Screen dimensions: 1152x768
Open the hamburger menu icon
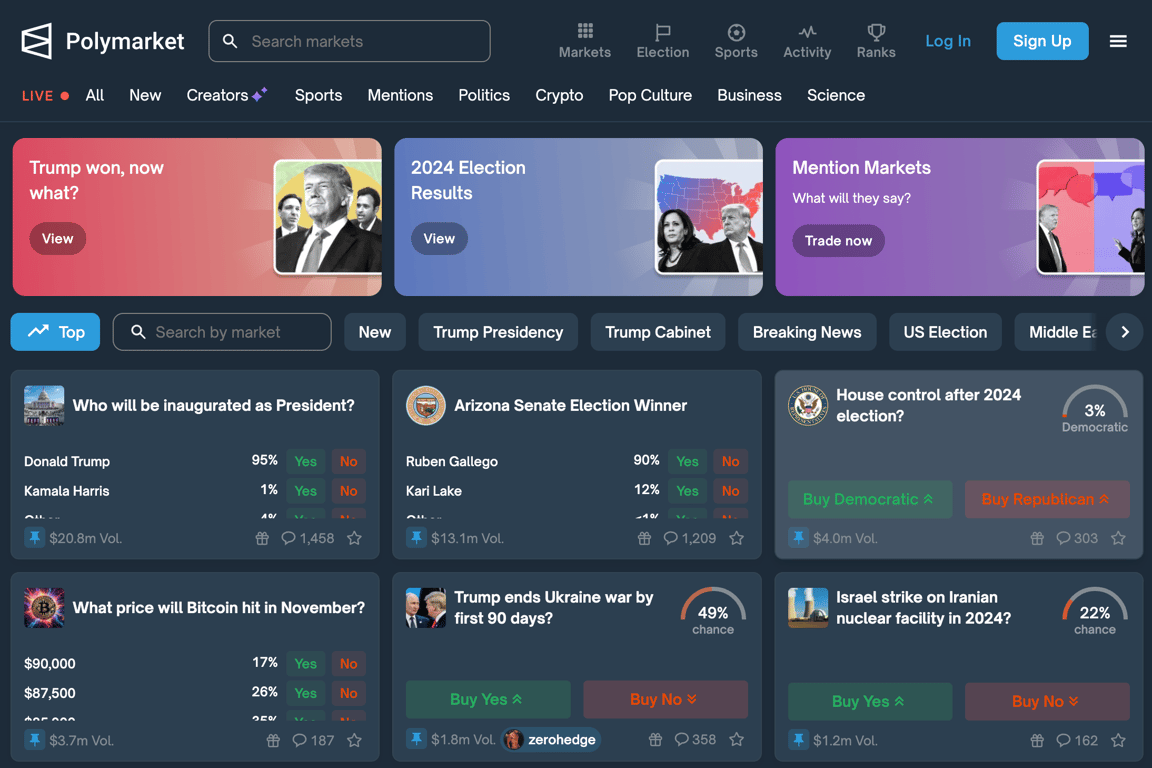coord(1118,41)
